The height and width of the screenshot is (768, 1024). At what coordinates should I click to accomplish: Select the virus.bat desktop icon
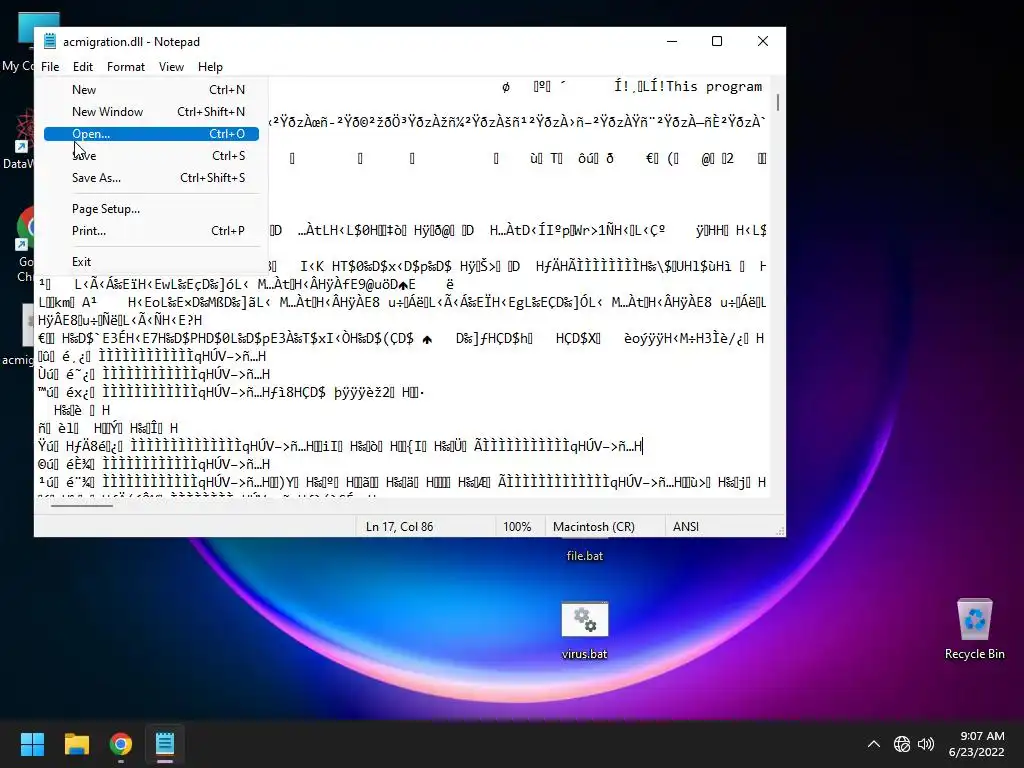[x=584, y=629]
